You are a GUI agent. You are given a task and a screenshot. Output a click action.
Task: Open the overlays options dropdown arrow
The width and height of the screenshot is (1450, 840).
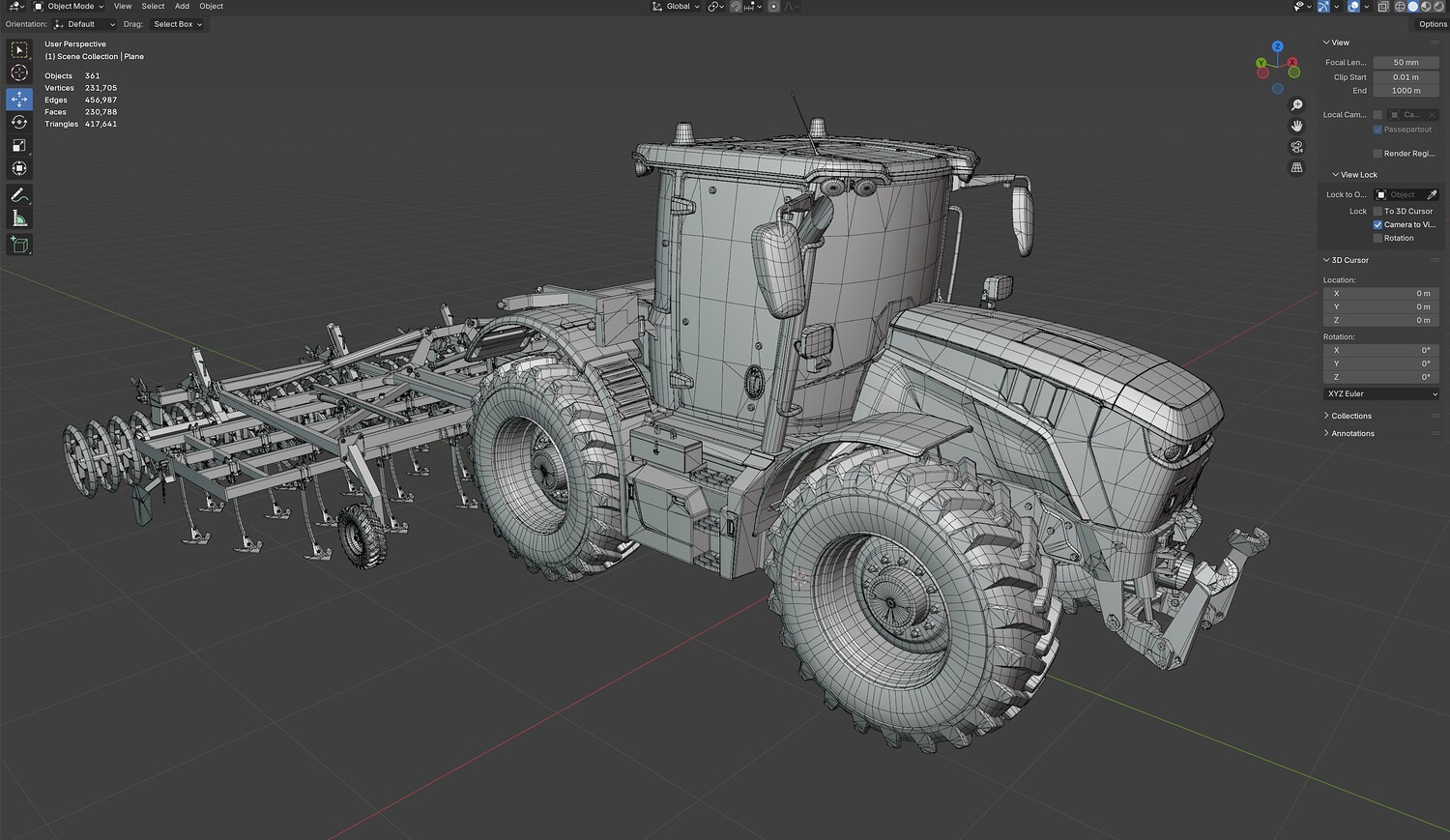click(x=1366, y=7)
